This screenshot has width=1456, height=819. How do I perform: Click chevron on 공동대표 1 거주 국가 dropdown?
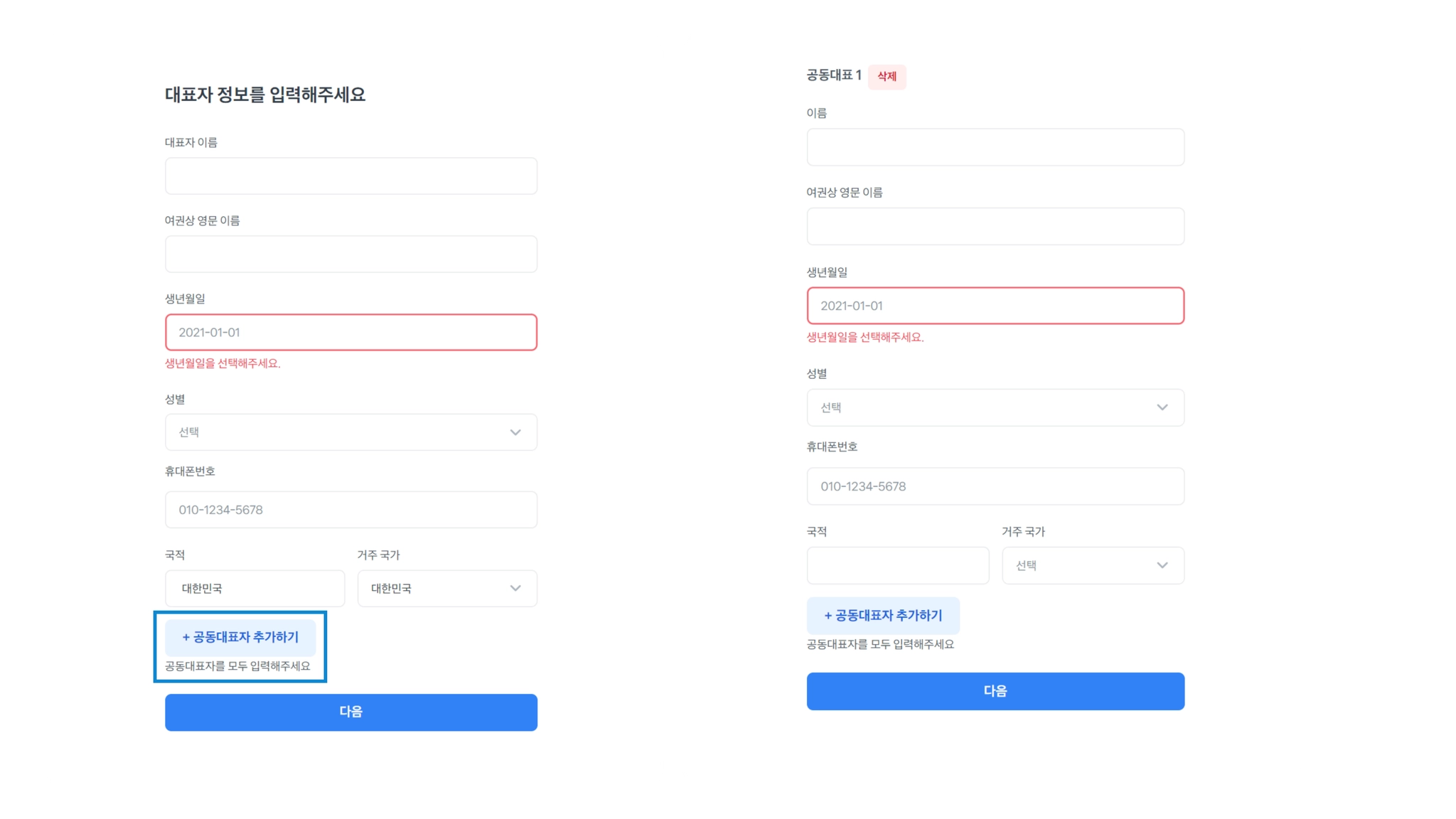tap(1162, 565)
